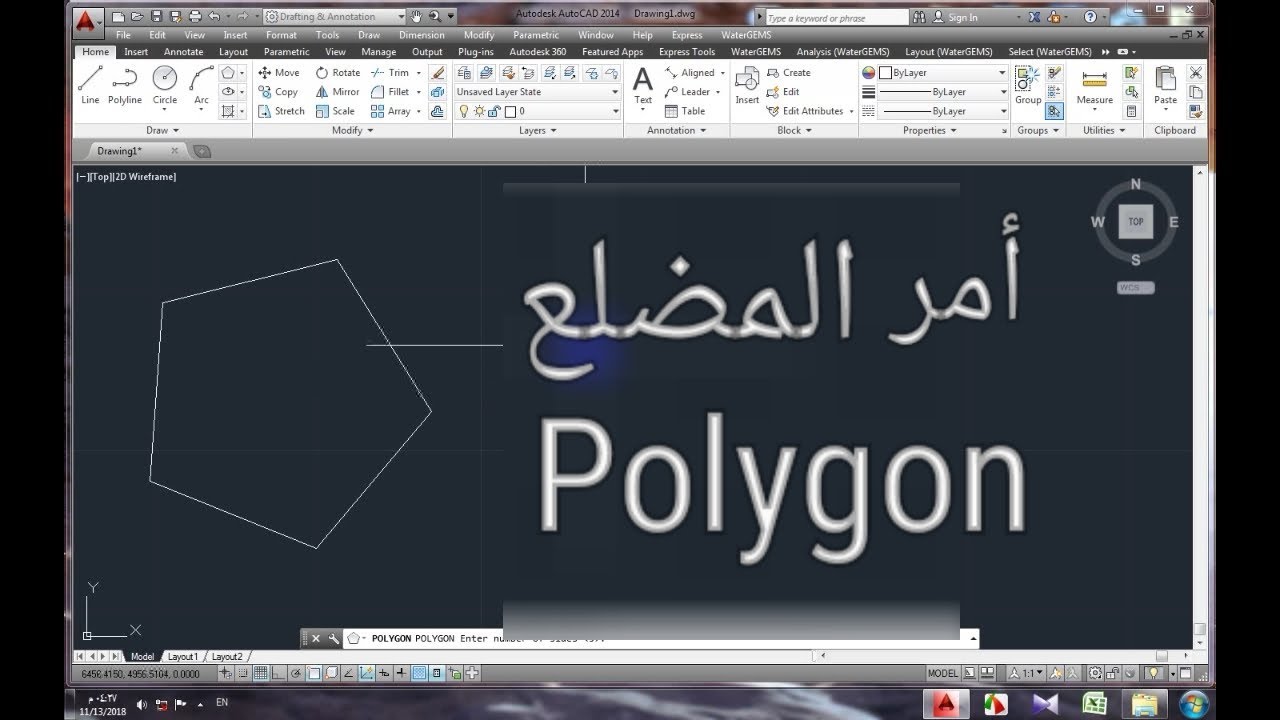Click the keyword search input field
Viewport: 1280px width, 720px height.
click(835, 18)
